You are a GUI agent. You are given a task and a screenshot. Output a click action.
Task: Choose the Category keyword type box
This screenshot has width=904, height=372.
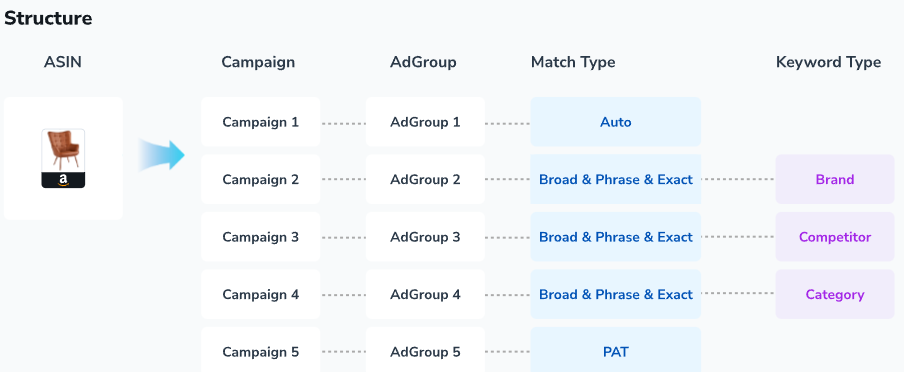[x=835, y=294]
